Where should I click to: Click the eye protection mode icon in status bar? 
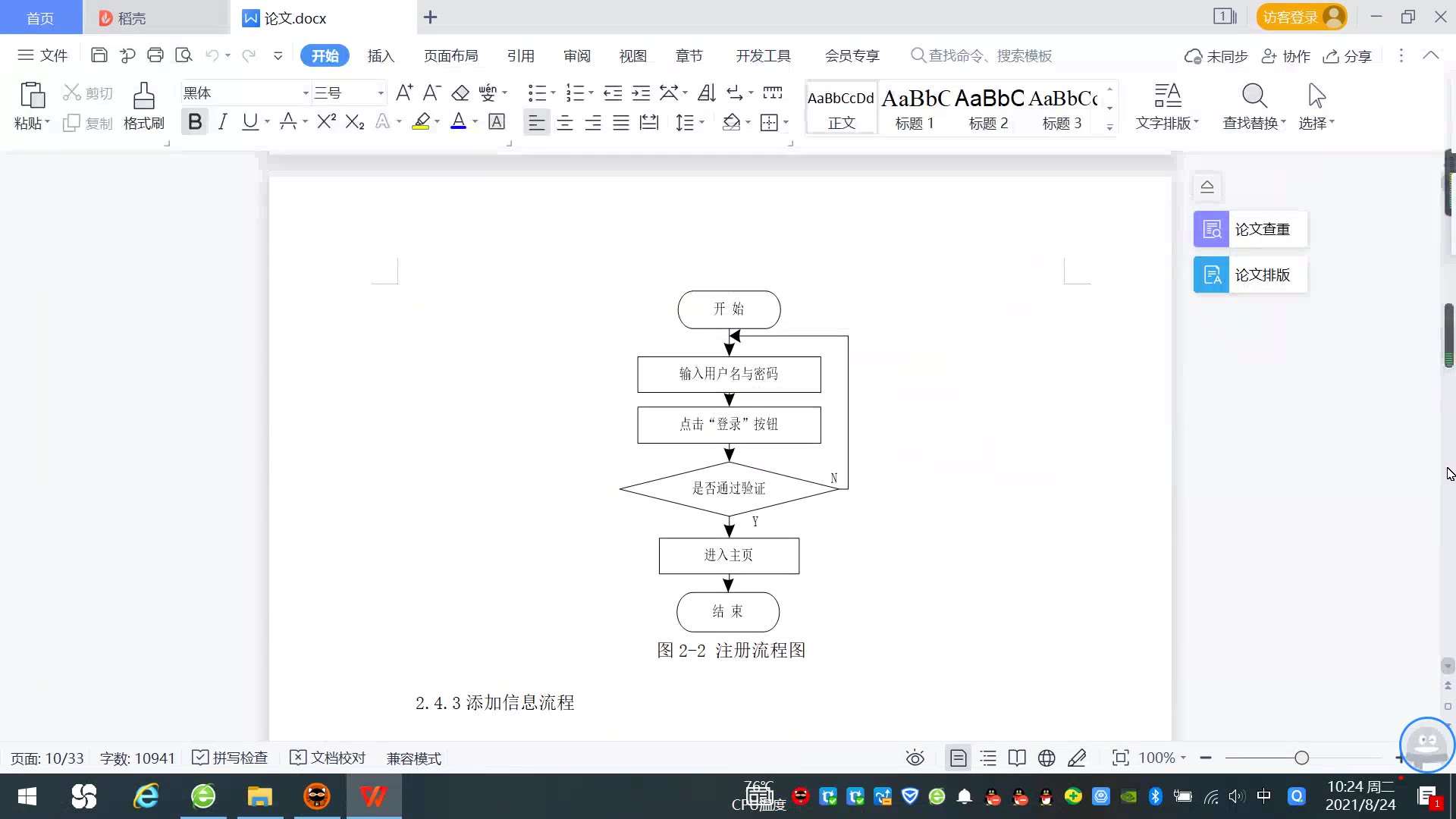click(x=915, y=758)
